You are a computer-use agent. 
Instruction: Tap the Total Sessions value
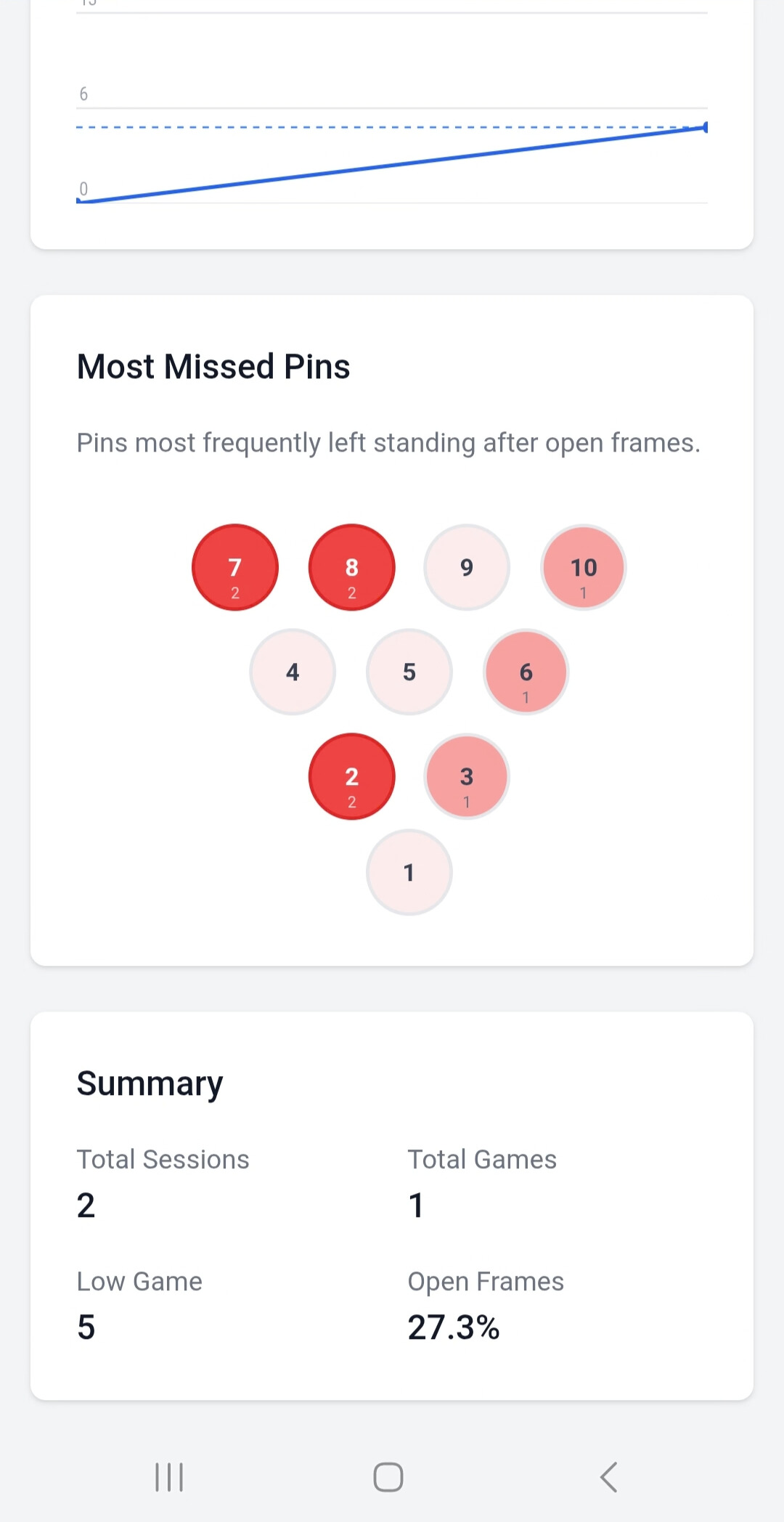pos(86,1205)
